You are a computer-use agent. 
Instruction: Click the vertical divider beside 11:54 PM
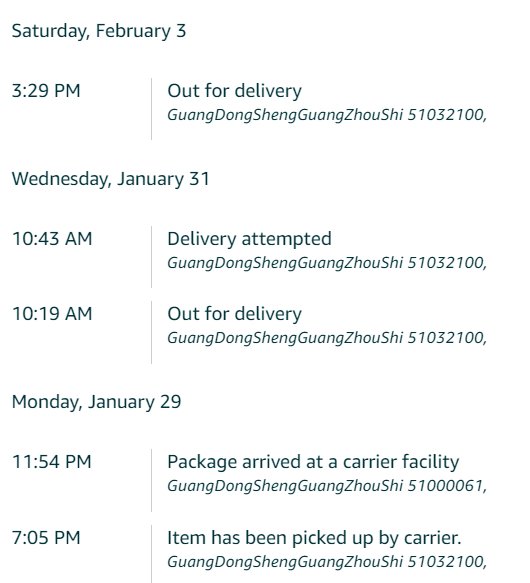[151, 480]
